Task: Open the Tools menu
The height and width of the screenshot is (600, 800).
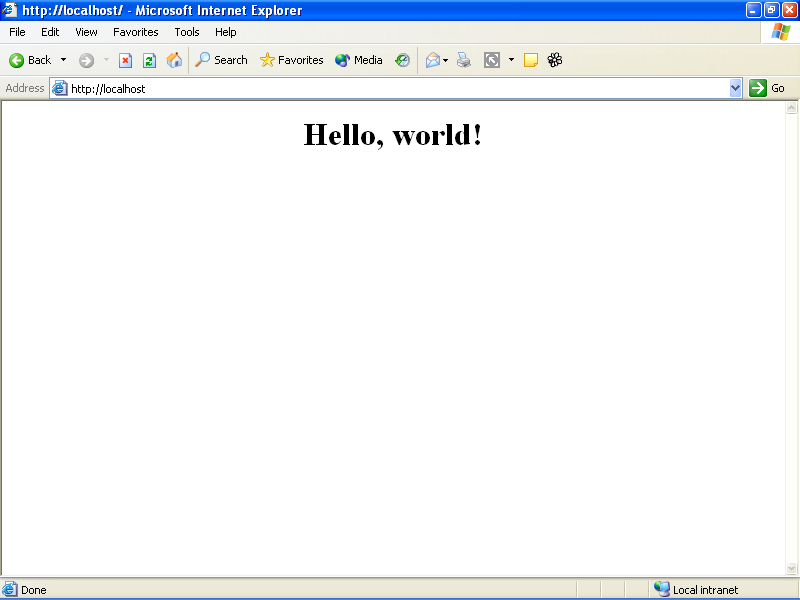Action: click(x=187, y=32)
